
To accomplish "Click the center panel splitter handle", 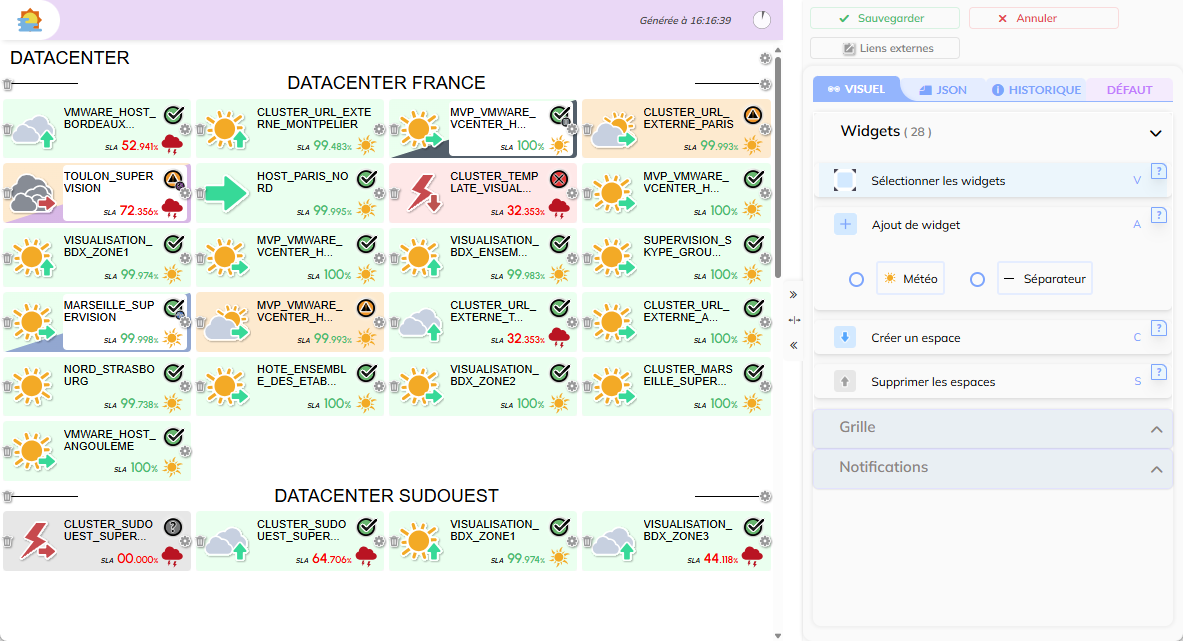I will [x=794, y=320].
